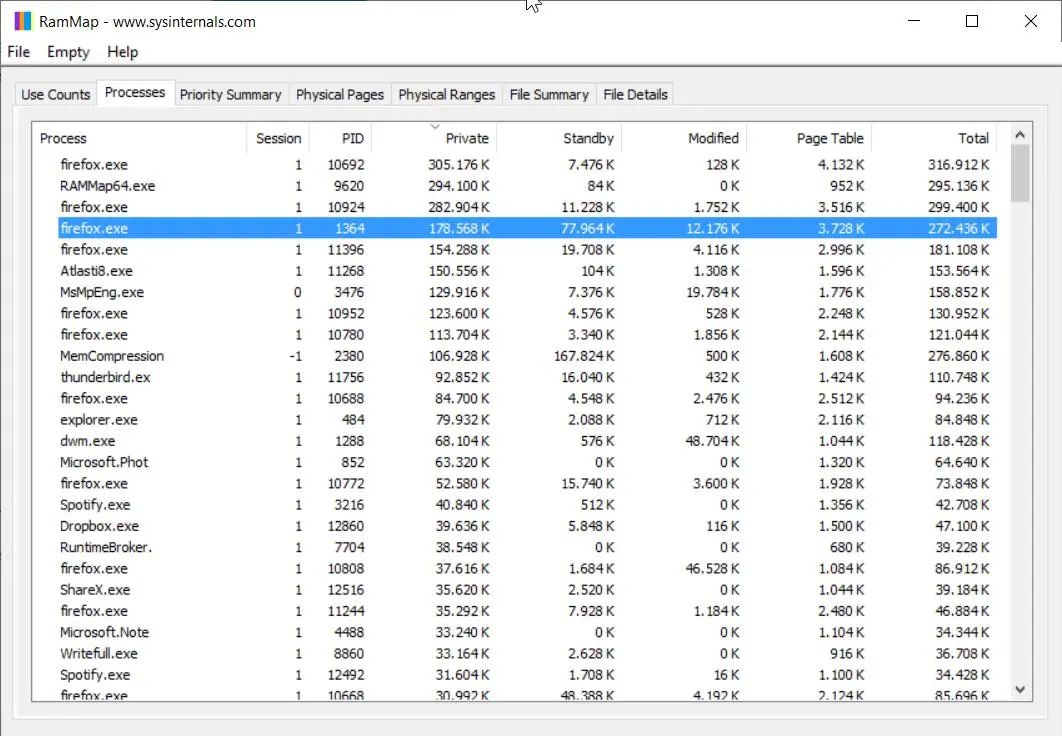Select firefox.exe row with PID 10952
Viewport: 1062px width, 736px height.
click(x=527, y=313)
